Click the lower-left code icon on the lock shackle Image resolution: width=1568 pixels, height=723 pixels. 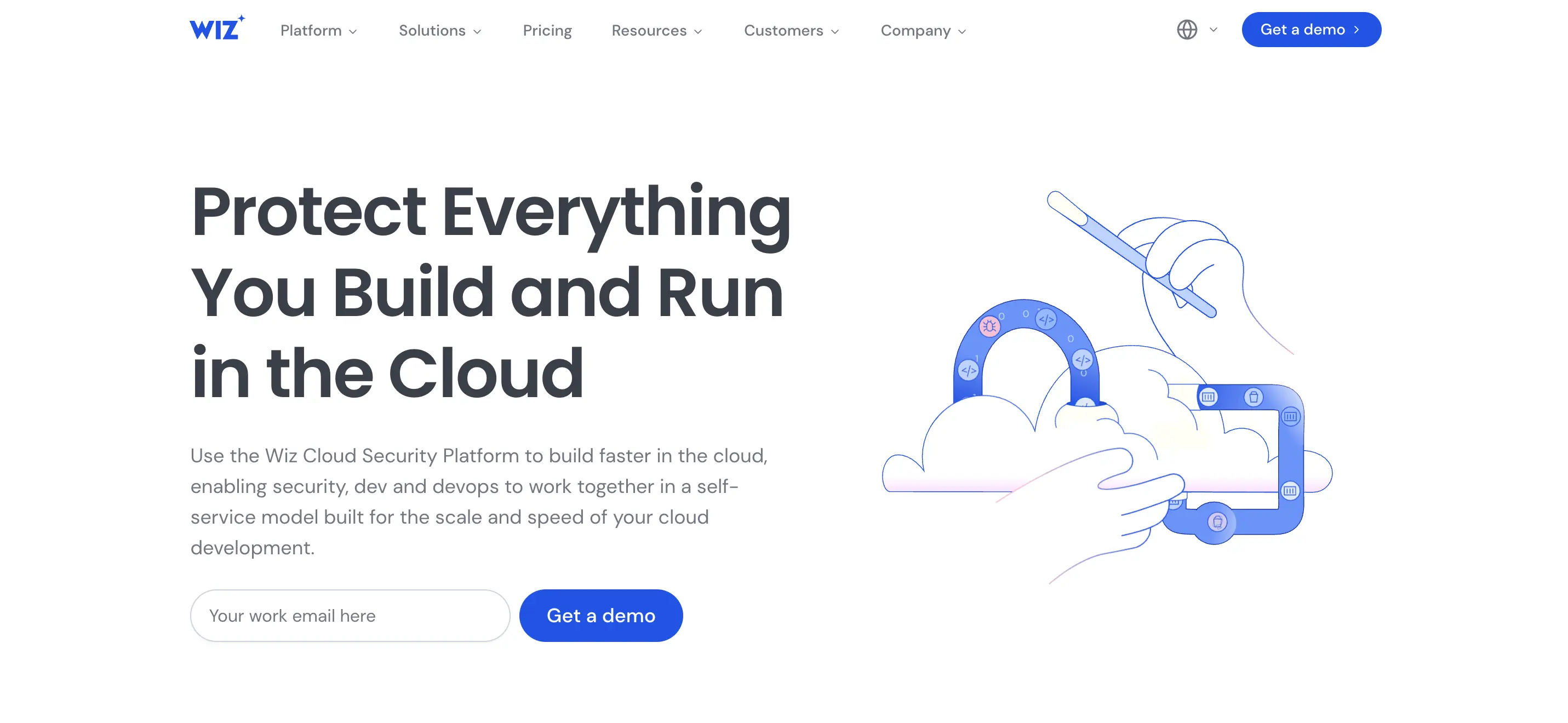(x=969, y=371)
